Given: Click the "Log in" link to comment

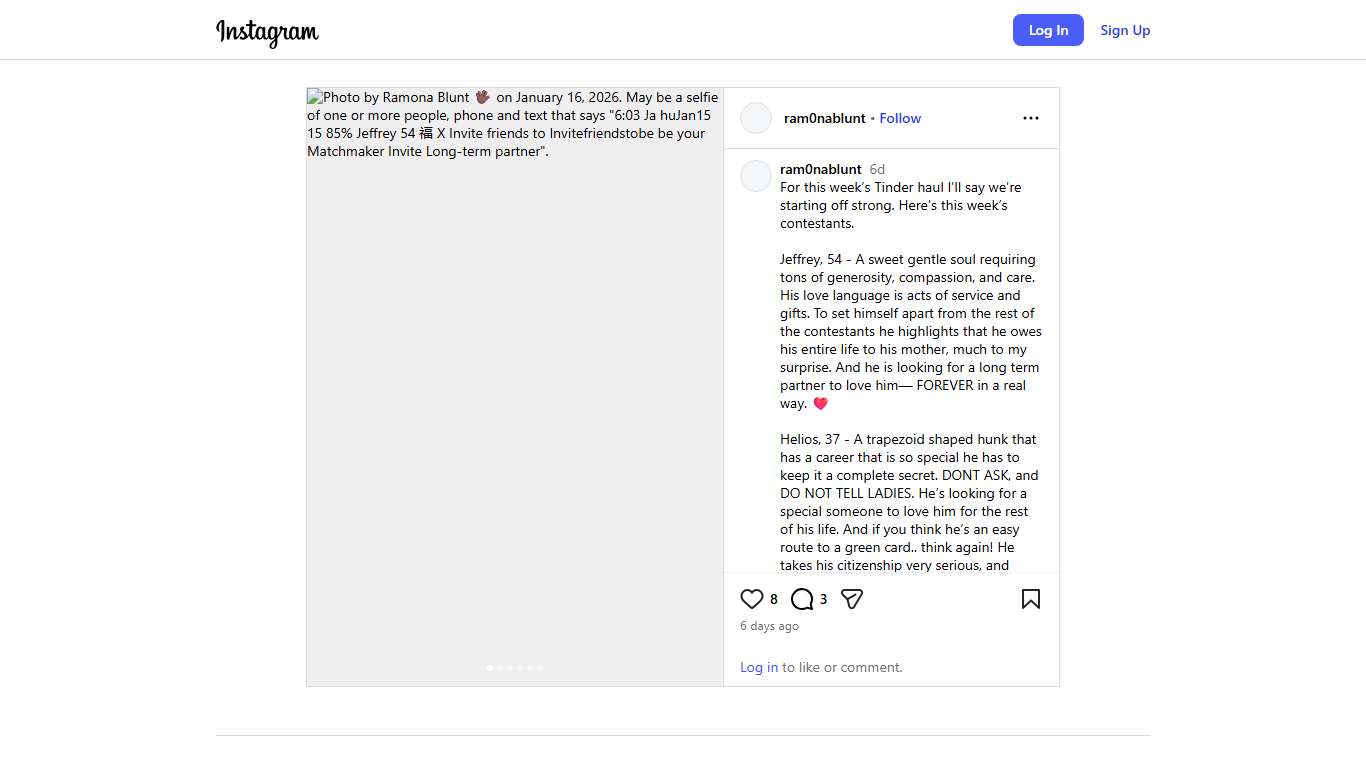Looking at the screenshot, I should (759, 667).
